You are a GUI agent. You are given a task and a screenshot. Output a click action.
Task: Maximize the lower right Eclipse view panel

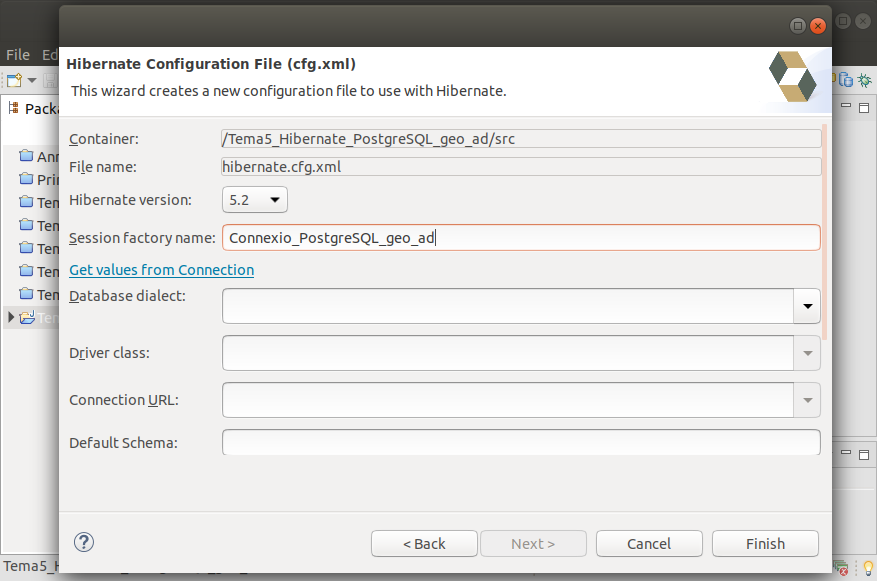click(864, 455)
